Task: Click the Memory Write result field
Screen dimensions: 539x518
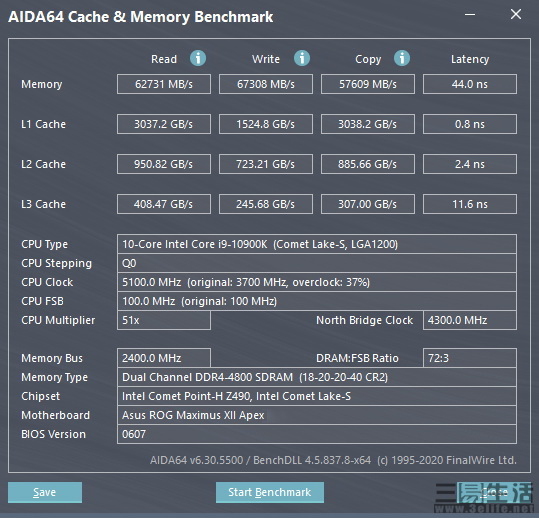Action: click(266, 84)
